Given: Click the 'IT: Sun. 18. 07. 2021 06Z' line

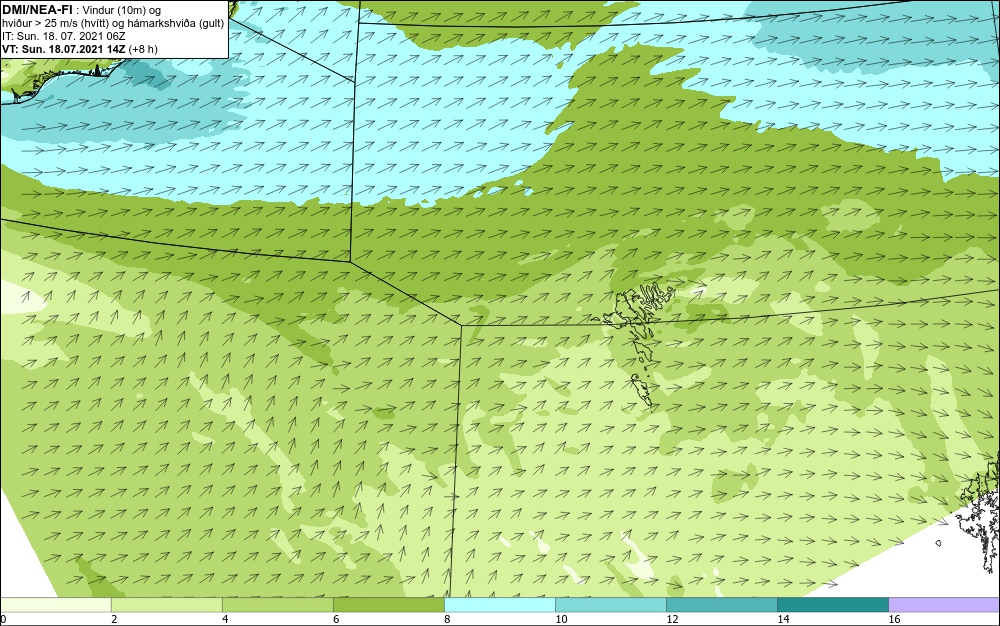Looking at the screenshot, I should (x=63, y=36).
